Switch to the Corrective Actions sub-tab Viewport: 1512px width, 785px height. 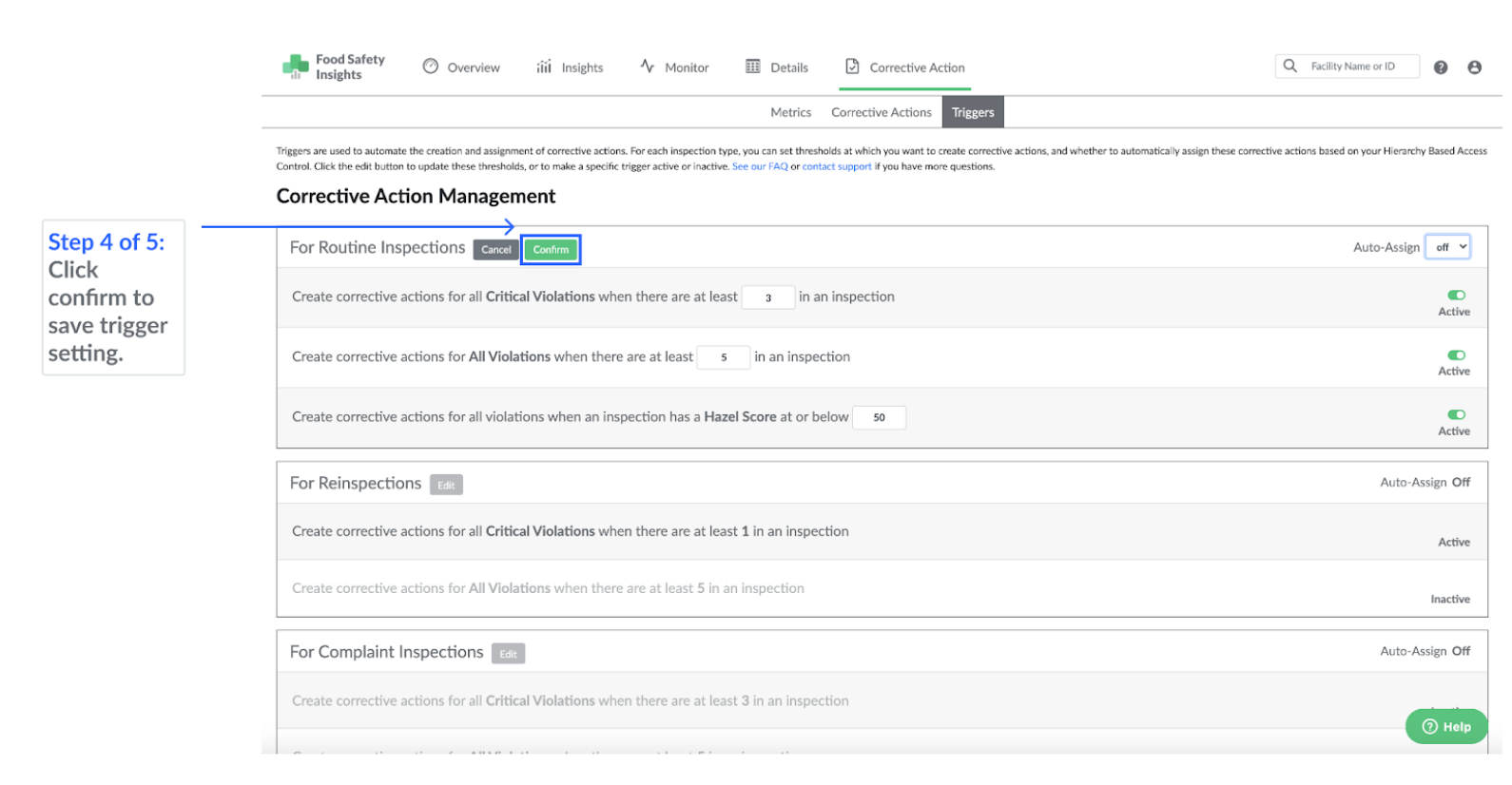tap(881, 112)
